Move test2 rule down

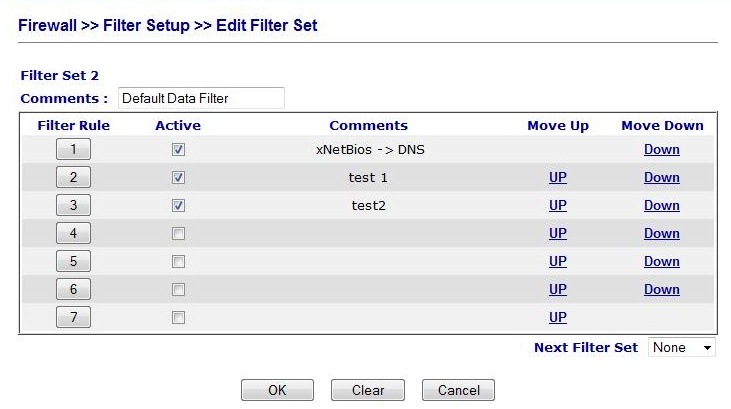pyautogui.click(x=661, y=206)
